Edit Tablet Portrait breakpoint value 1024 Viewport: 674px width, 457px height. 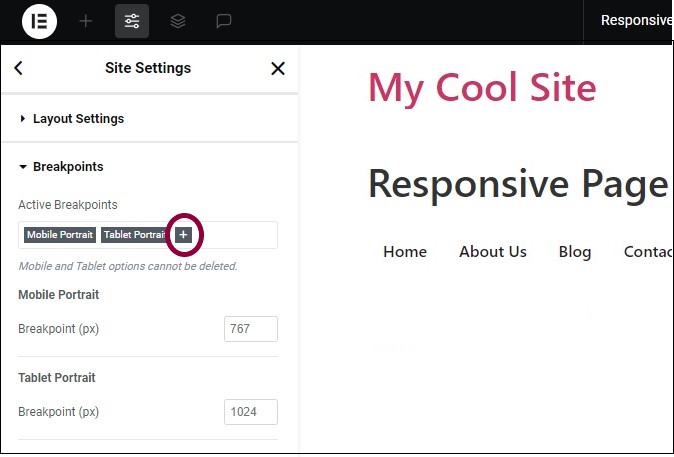coord(251,412)
